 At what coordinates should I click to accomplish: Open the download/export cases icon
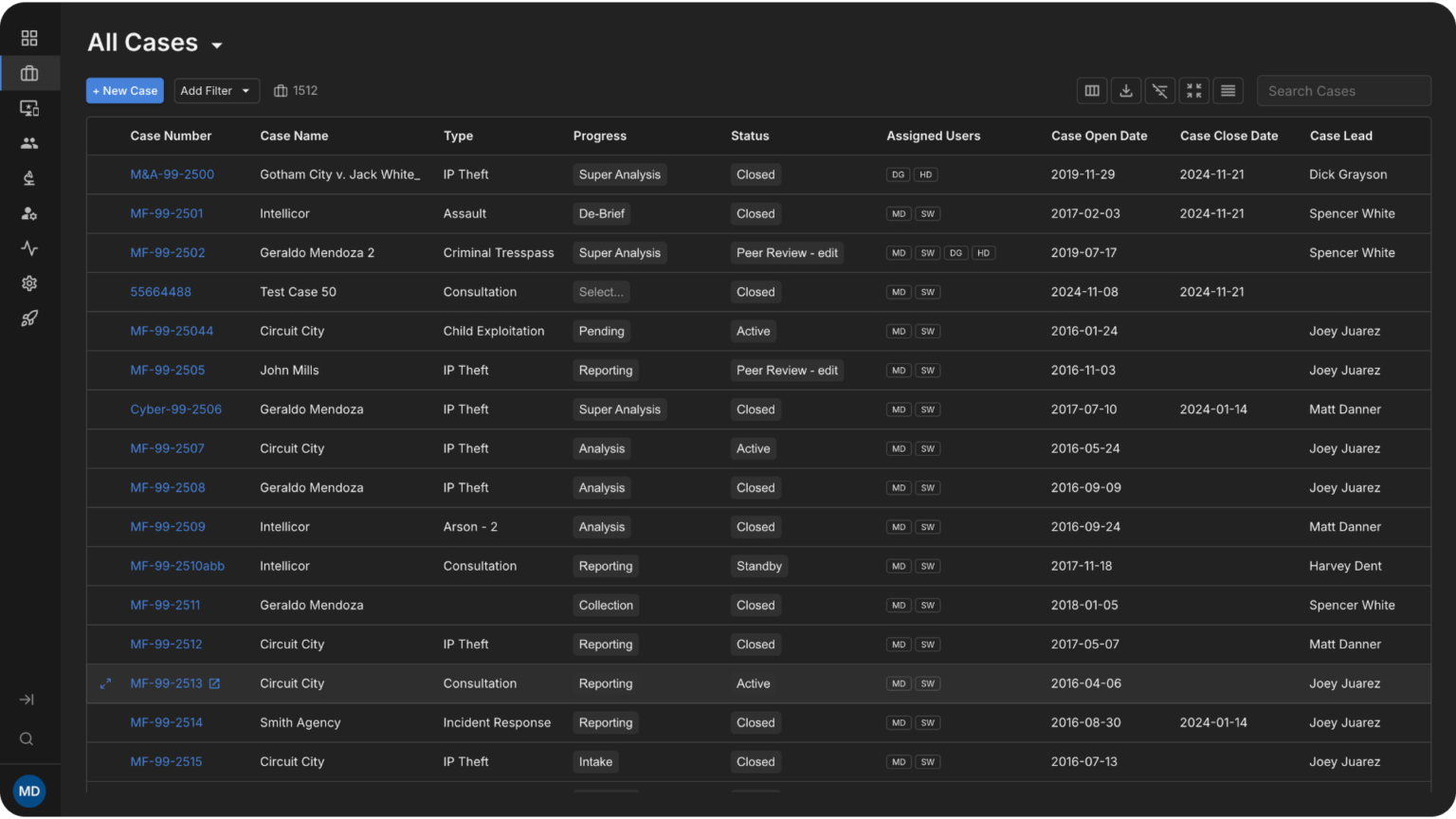1125,90
